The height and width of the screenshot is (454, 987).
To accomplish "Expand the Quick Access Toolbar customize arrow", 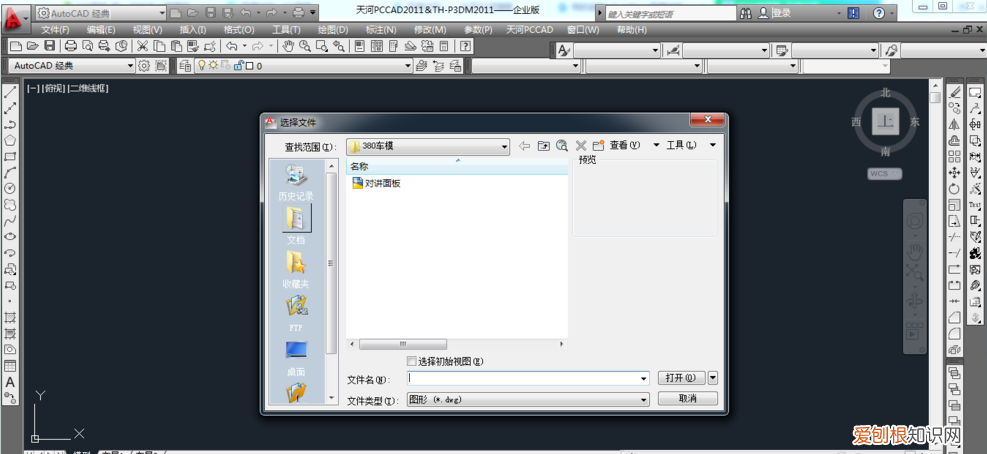I will 313,13.
